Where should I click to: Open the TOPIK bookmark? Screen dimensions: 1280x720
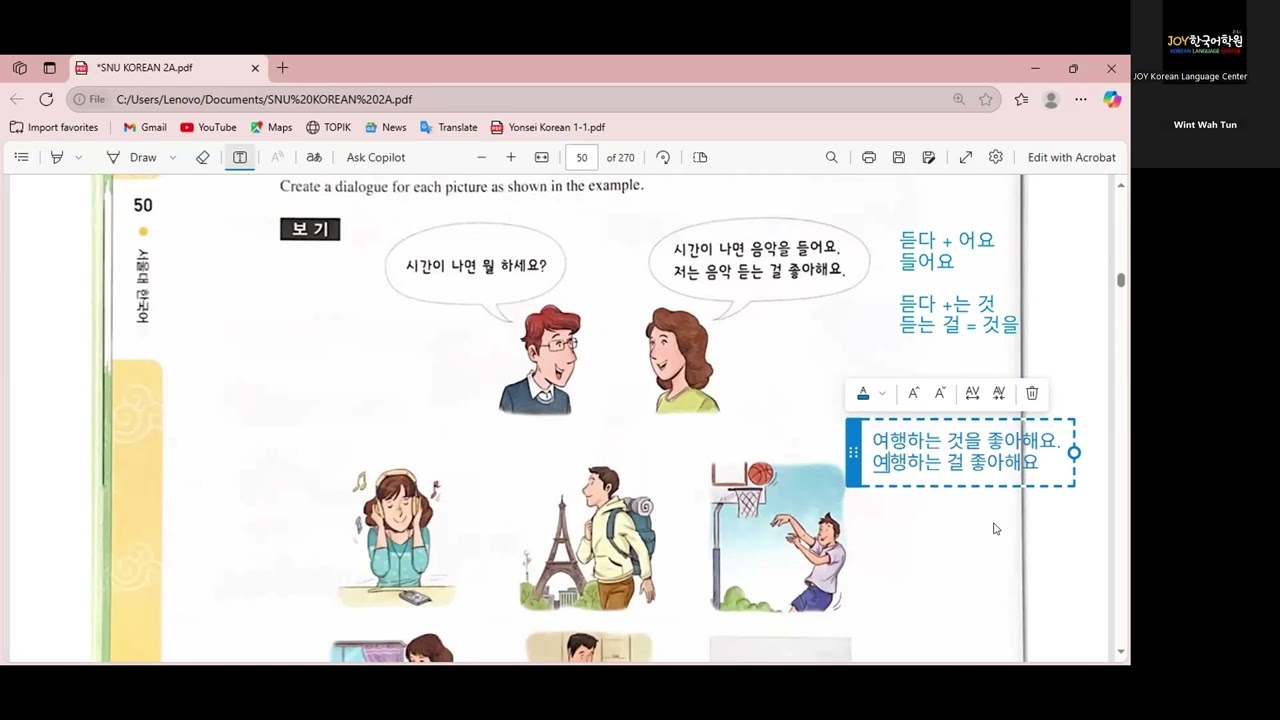pos(328,127)
